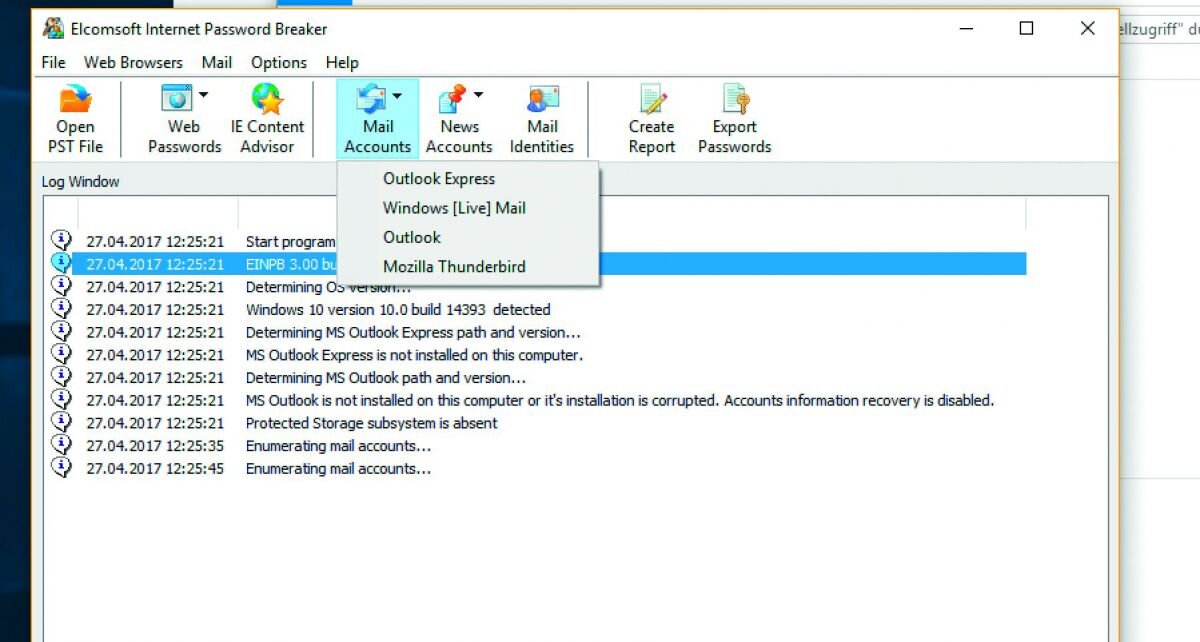Open the IE Content Advisor tool
Screen dimensions: 1200x642
267,119
